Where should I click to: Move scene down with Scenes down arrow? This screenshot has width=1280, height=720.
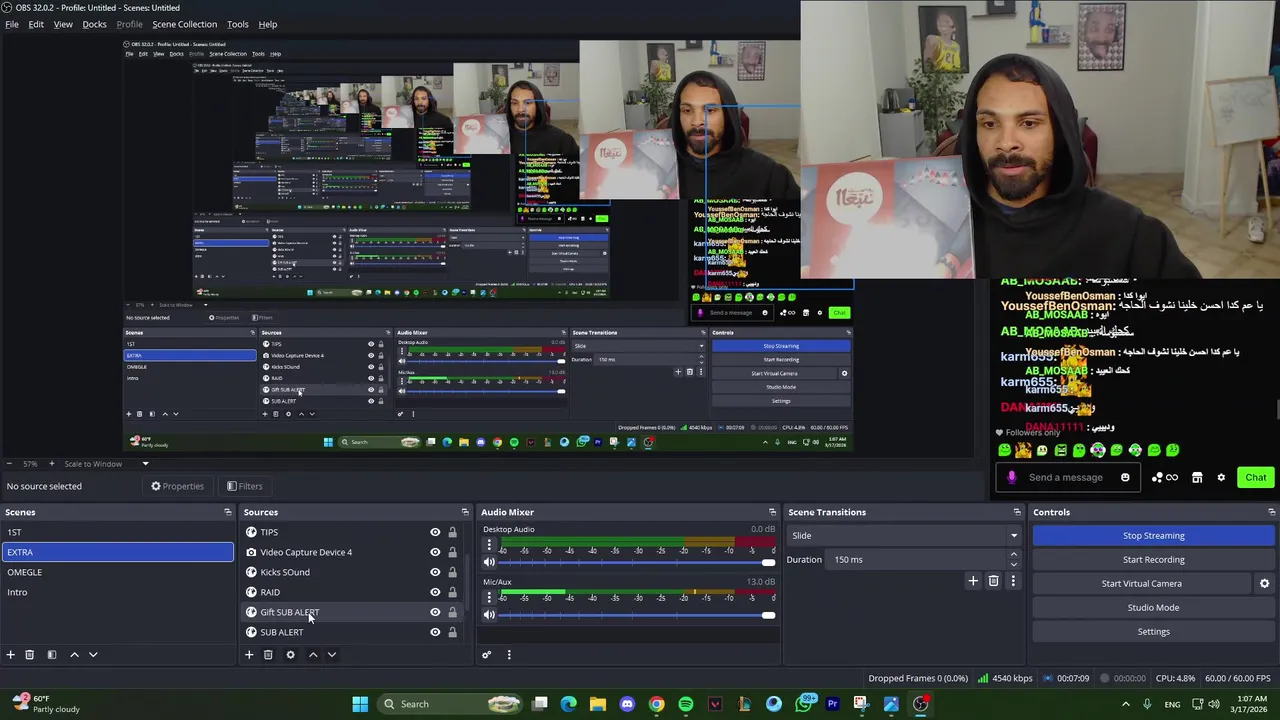(x=93, y=655)
